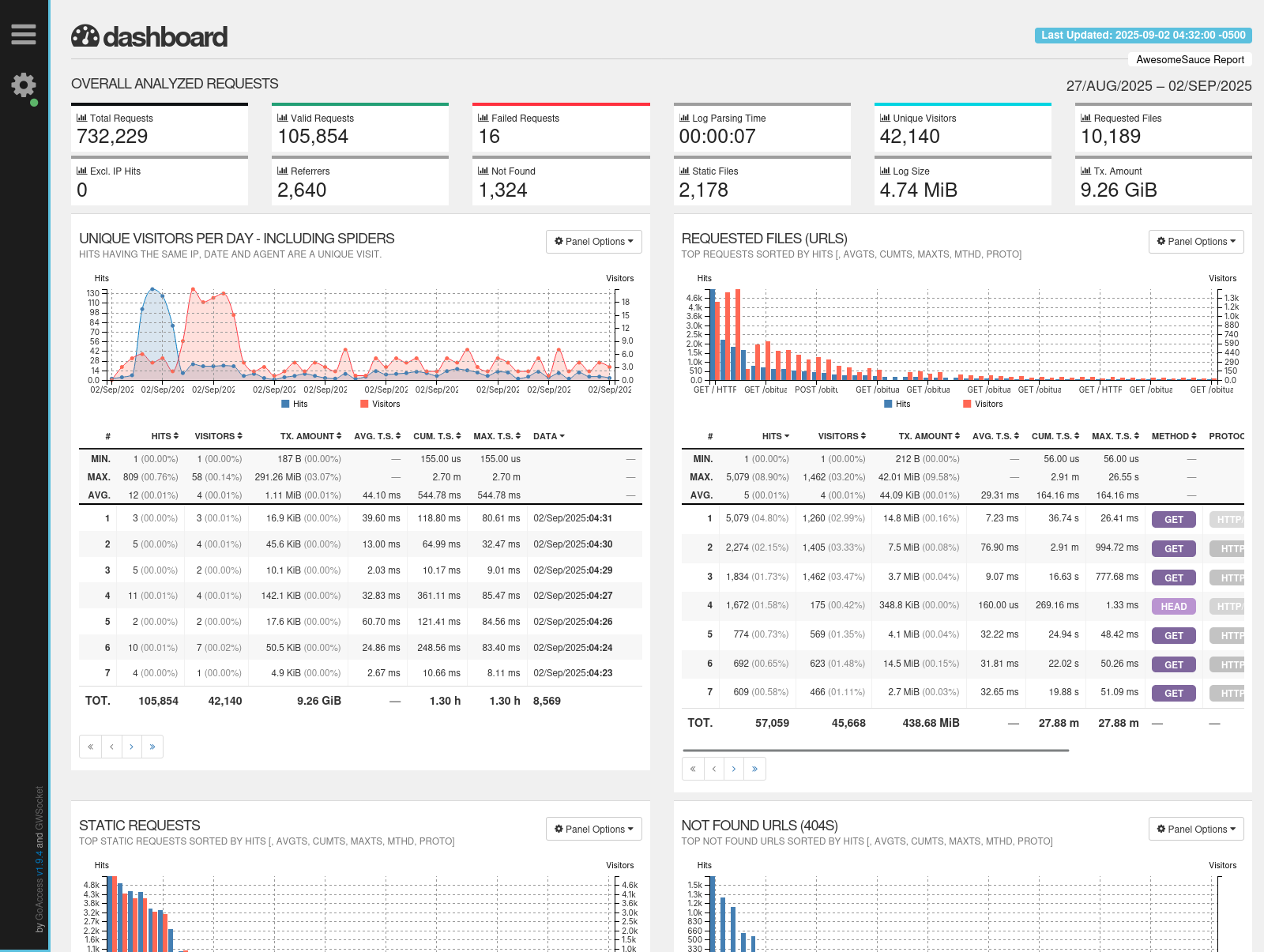Click chart icon next to Unique Visitors

[x=885, y=118]
